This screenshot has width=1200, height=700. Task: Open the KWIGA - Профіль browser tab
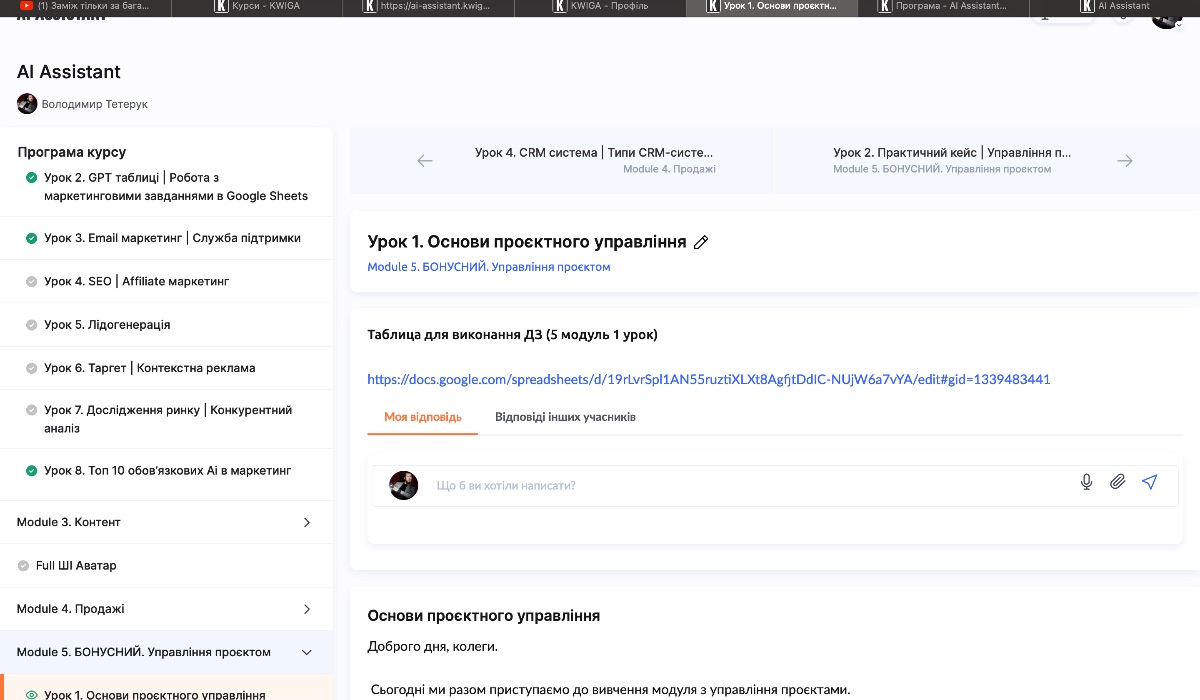pyautogui.click(x=600, y=6)
